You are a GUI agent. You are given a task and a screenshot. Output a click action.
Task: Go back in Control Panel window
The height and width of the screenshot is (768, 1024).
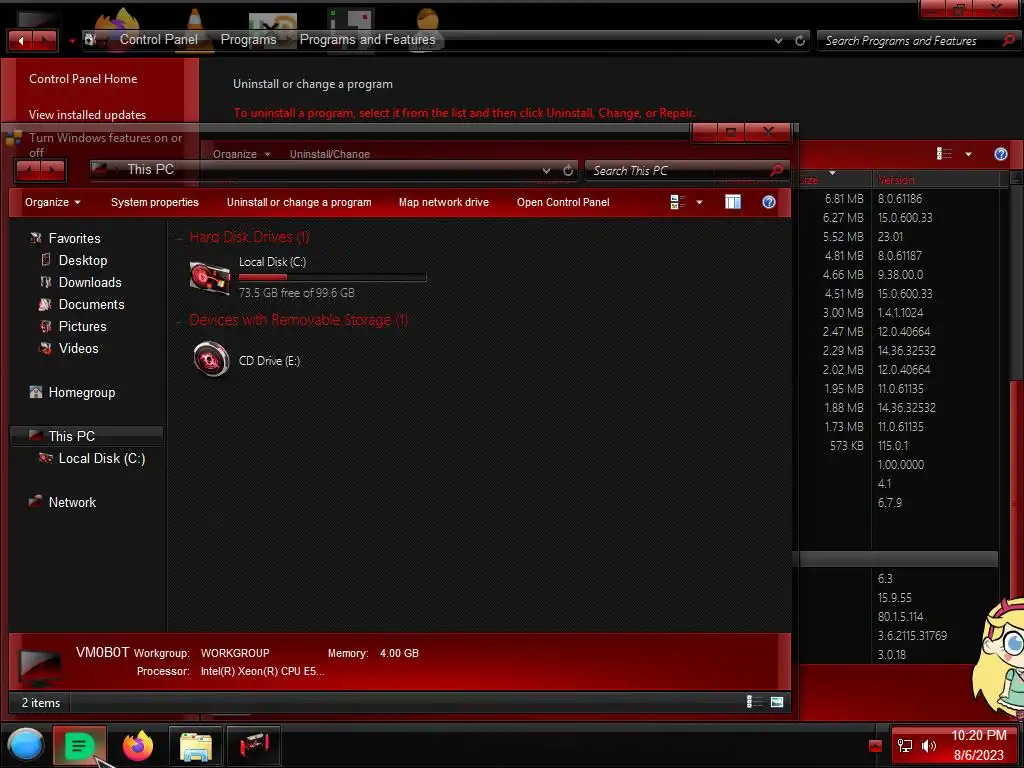point(20,41)
